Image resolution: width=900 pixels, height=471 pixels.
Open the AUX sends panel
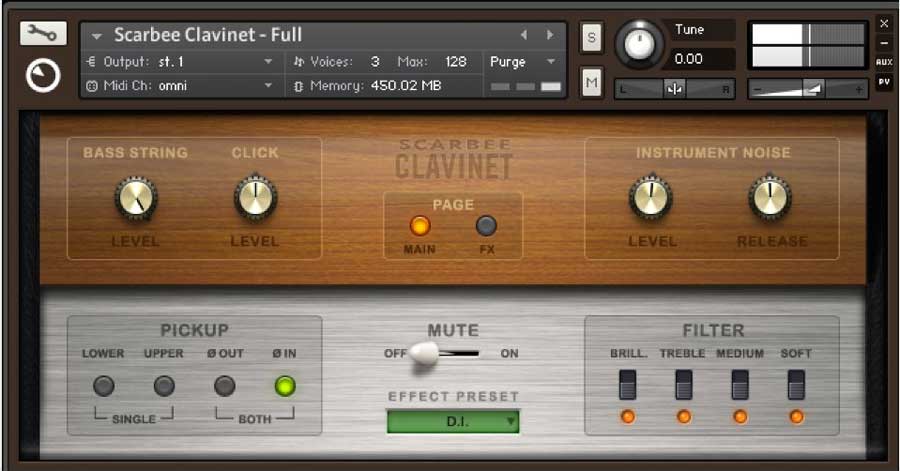pos(884,62)
